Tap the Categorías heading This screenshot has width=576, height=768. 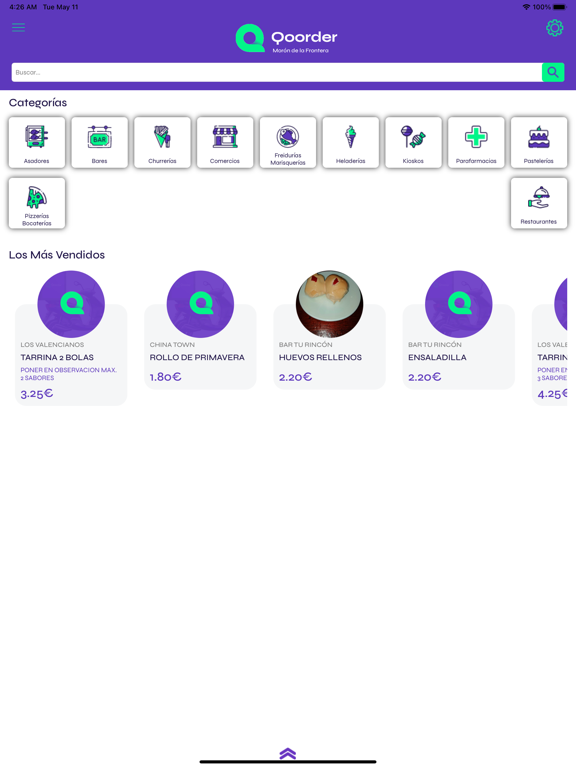pos(38,102)
